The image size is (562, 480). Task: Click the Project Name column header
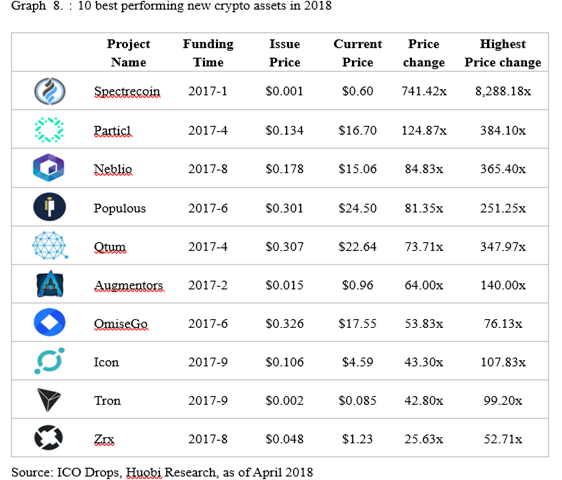tap(128, 53)
